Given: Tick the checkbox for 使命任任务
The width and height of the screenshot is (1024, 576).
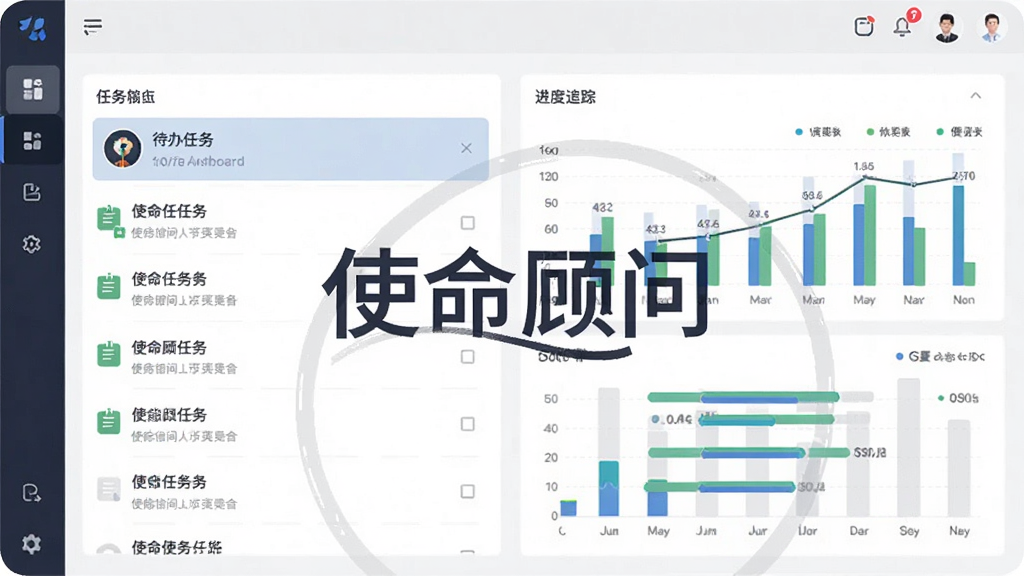Looking at the screenshot, I should point(468,223).
